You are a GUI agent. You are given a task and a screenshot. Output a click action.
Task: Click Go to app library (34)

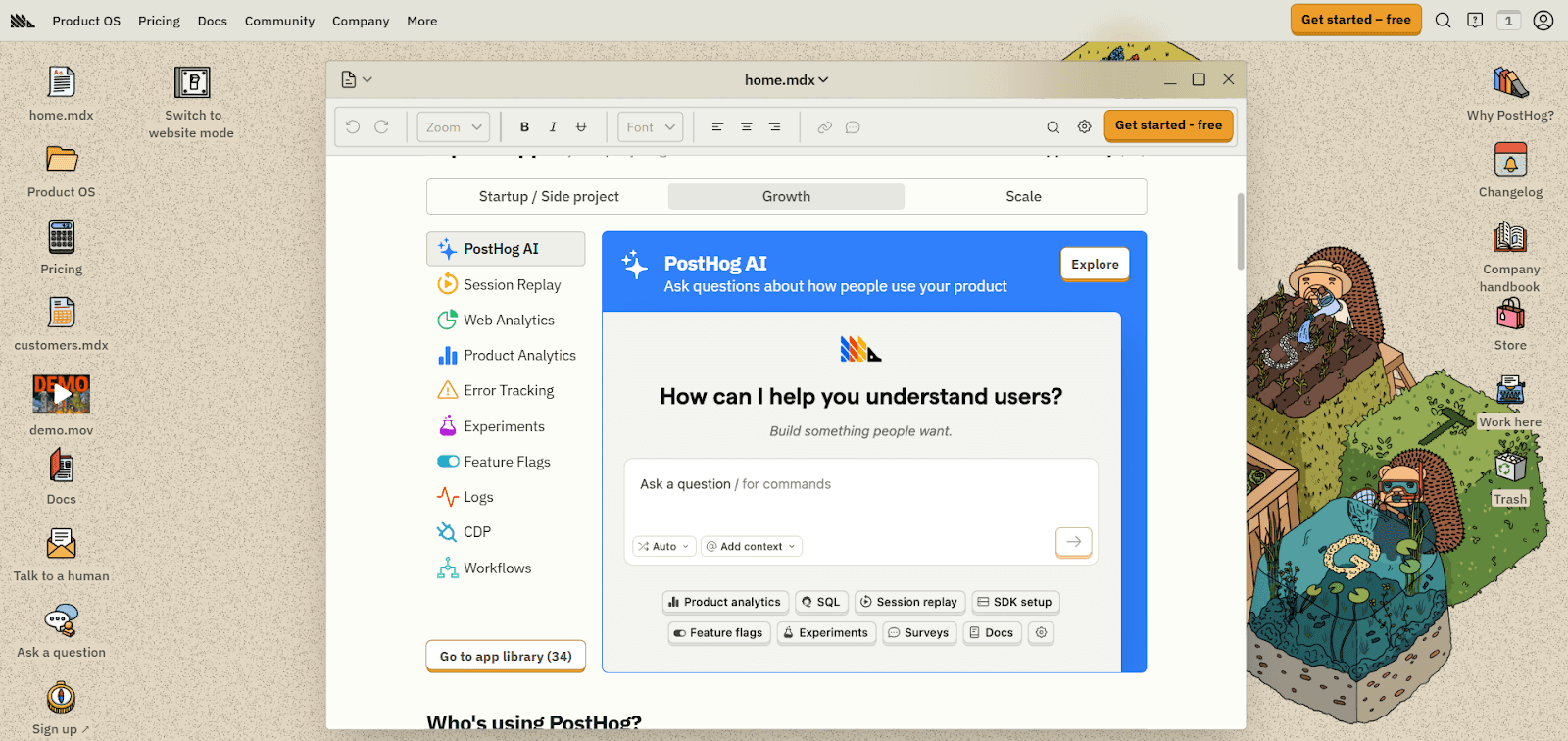(506, 656)
